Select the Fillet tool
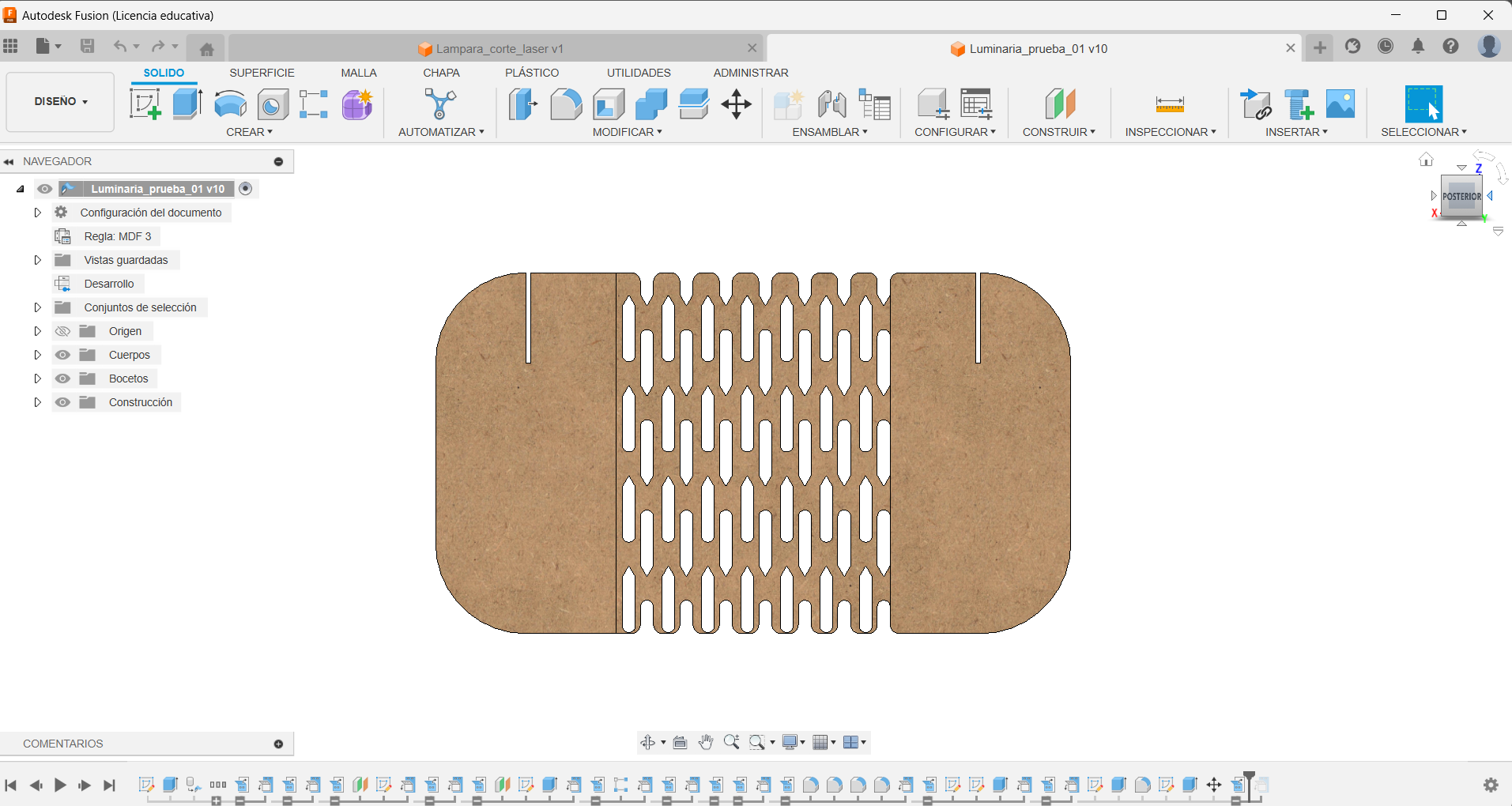The width and height of the screenshot is (1512, 806). [x=566, y=104]
